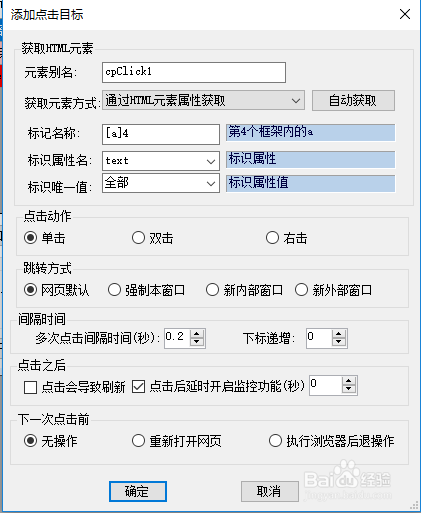This screenshot has height=513, width=421.
Task: Uncheck 点击后延时开启监控功能 checkbox
Action: pyautogui.click(x=138, y=387)
